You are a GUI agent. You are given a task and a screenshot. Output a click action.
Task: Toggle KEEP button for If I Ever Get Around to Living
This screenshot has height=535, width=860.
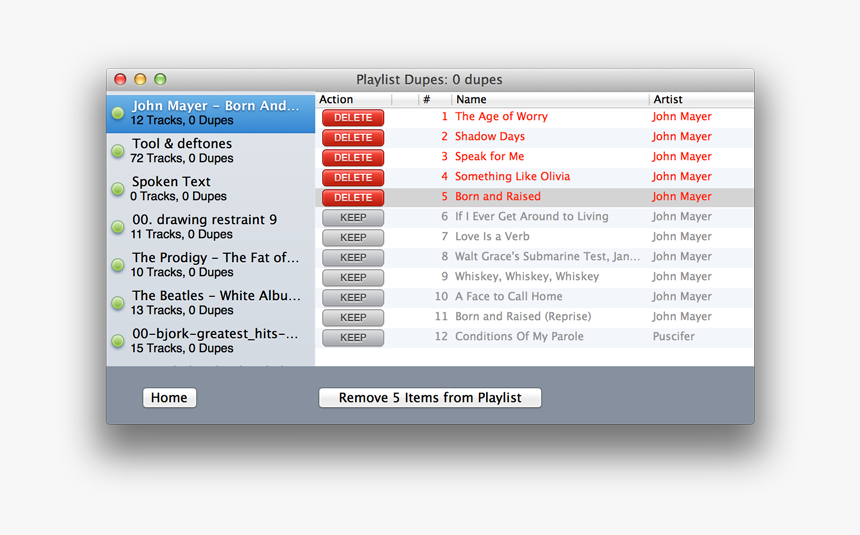click(x=353, y=217)
